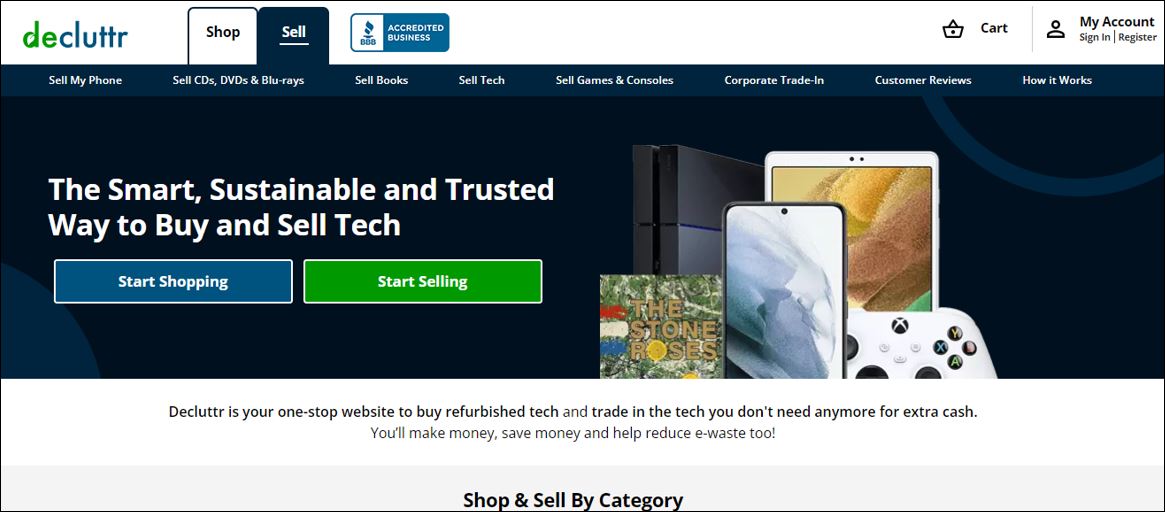Viewport: 1165px width, 512px height.
Task: Go to Sell Books
Action: pos(381,80)
